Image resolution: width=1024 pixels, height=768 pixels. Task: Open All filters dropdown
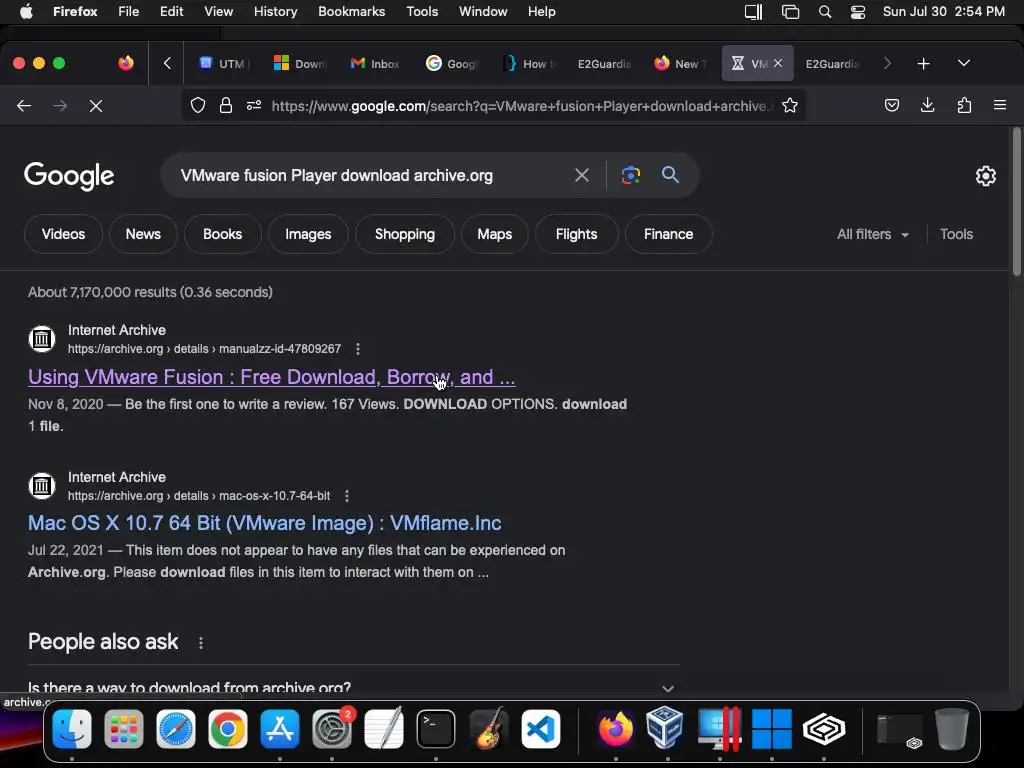tap(872, 234)
